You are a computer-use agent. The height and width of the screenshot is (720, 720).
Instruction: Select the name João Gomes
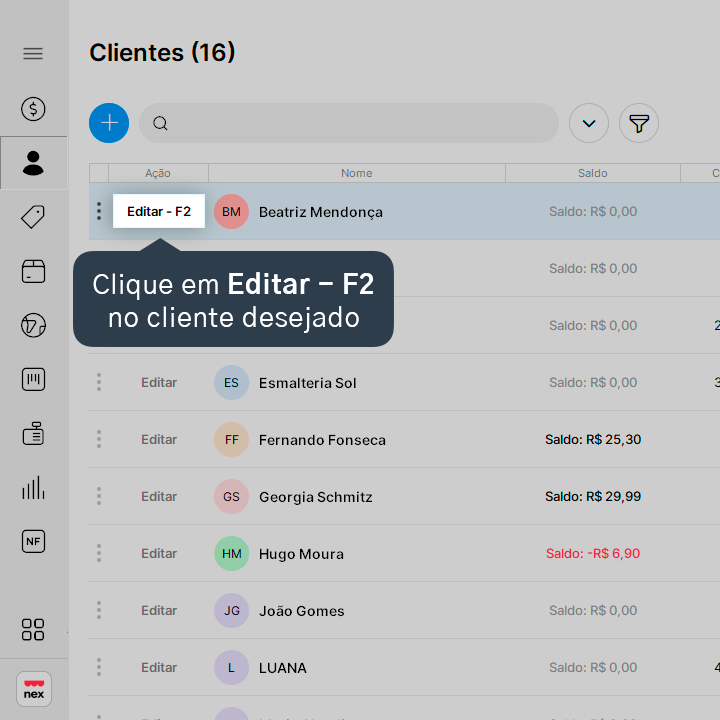pyautogui.click(x=302, y=611)
